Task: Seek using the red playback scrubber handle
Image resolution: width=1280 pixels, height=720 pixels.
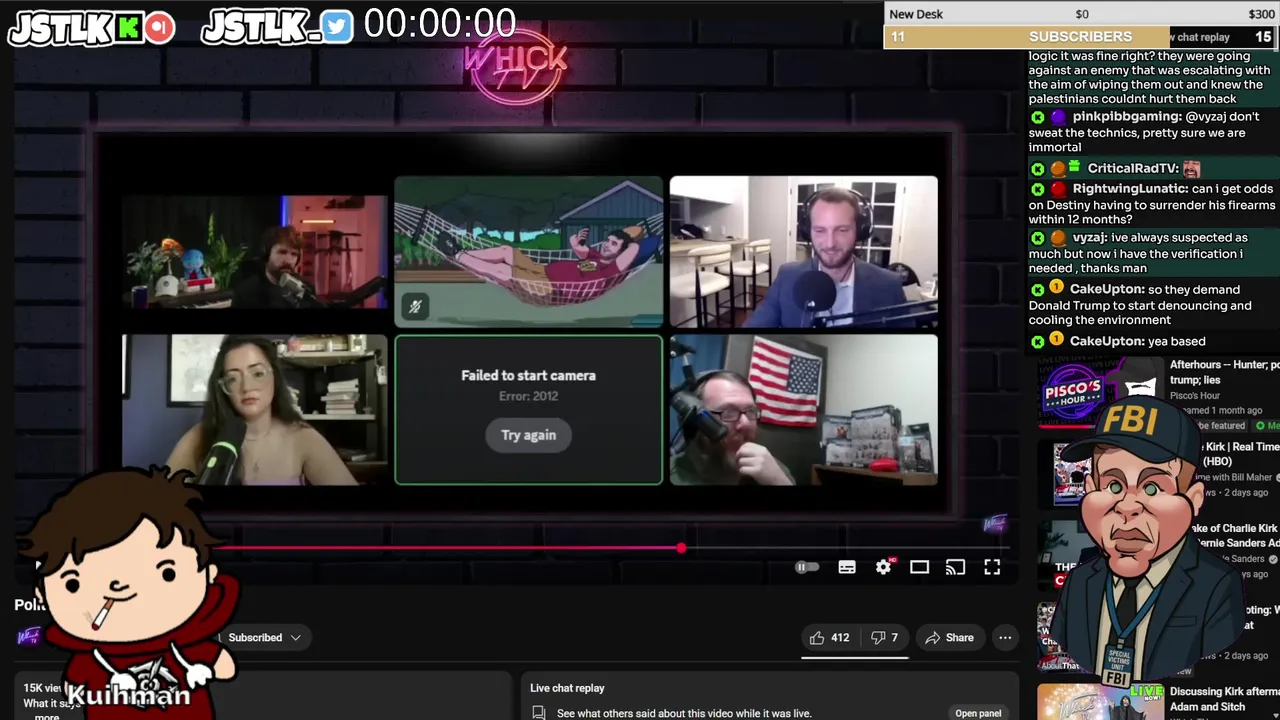Action: click(681, 548)
